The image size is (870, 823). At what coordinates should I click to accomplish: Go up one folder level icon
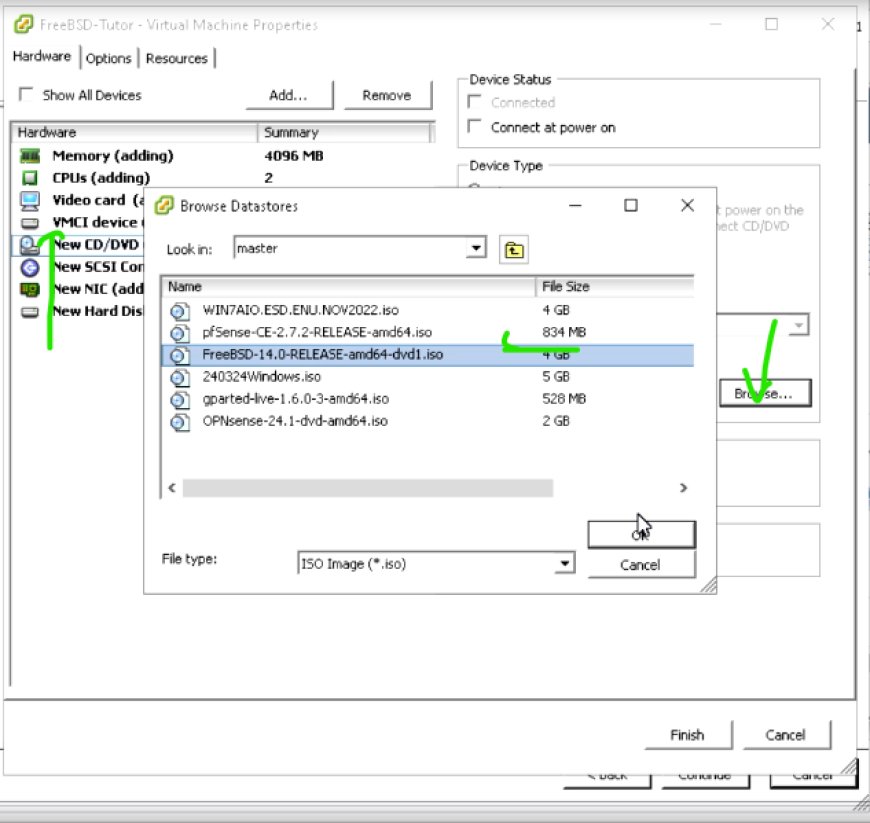(514, 250)
